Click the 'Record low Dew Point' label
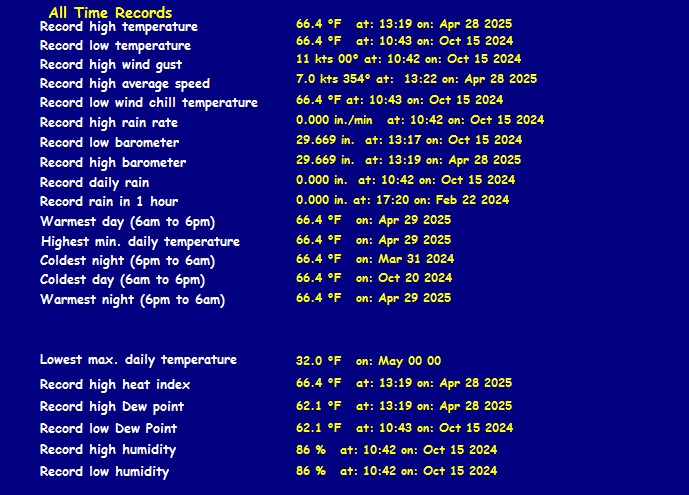 click(x=108, y=429)
